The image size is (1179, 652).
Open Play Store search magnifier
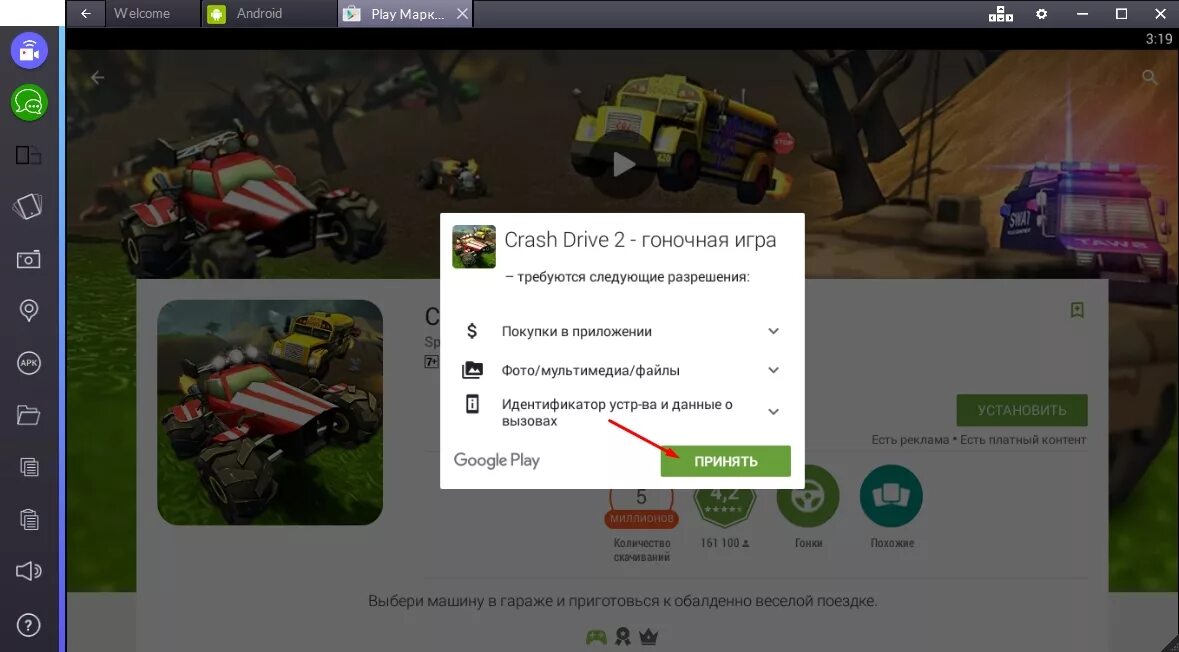coord(1149,77)
